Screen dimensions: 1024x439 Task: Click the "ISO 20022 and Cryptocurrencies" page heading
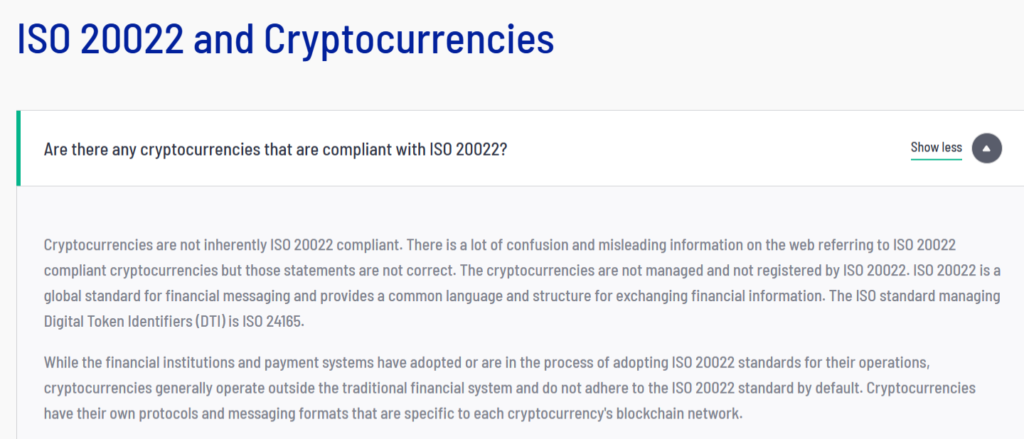[286, 39]
